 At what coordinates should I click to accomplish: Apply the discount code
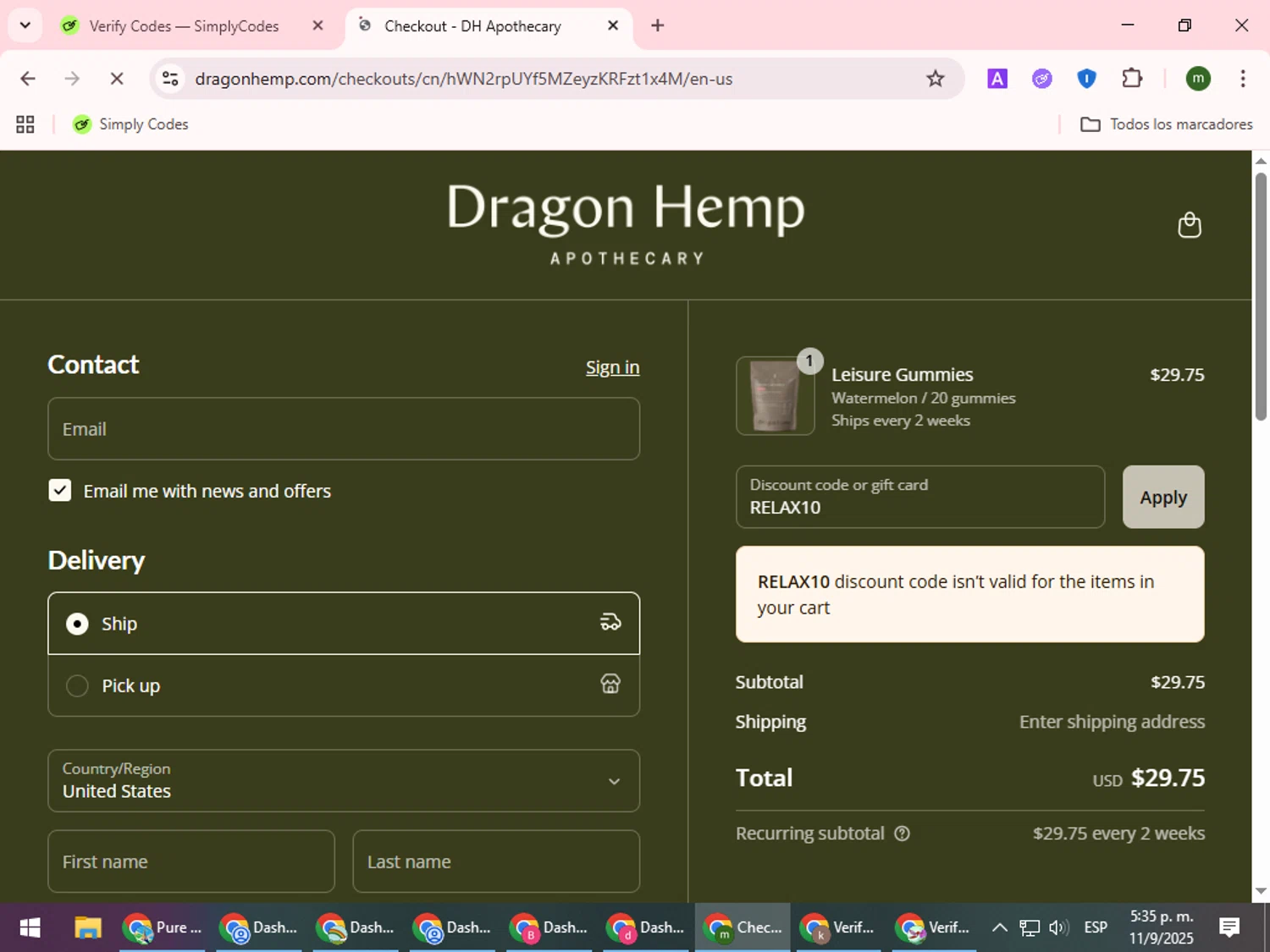click(x=1163, y=497)
